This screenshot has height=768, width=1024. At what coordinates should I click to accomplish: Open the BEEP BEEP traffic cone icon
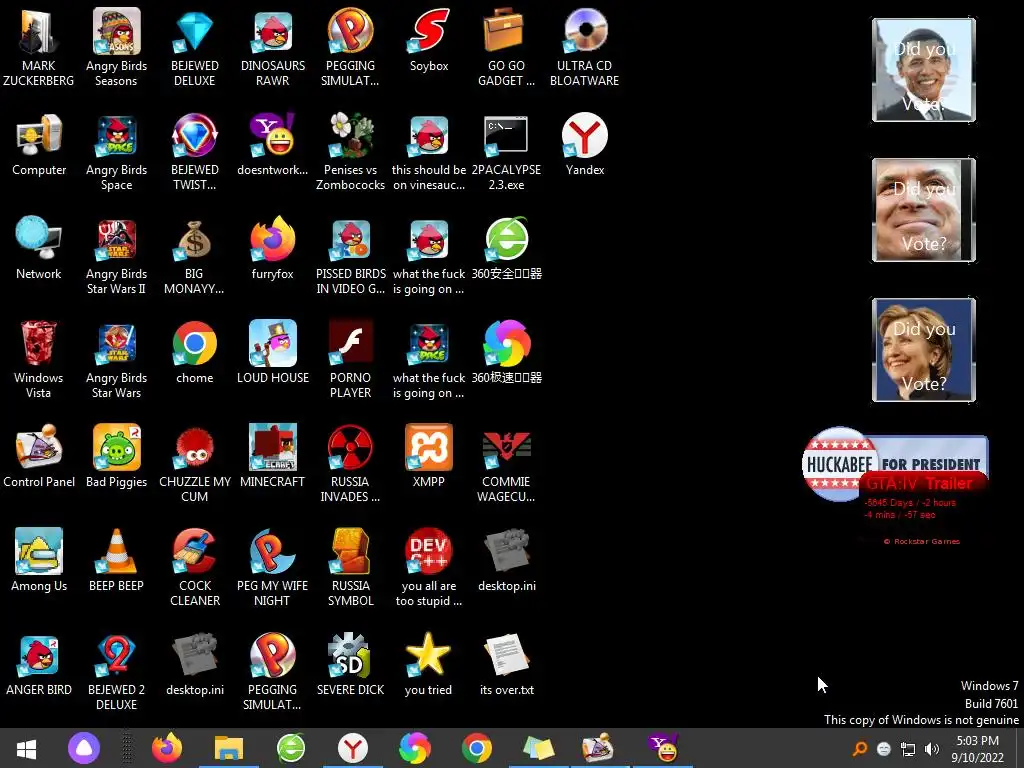pos(116,560)
